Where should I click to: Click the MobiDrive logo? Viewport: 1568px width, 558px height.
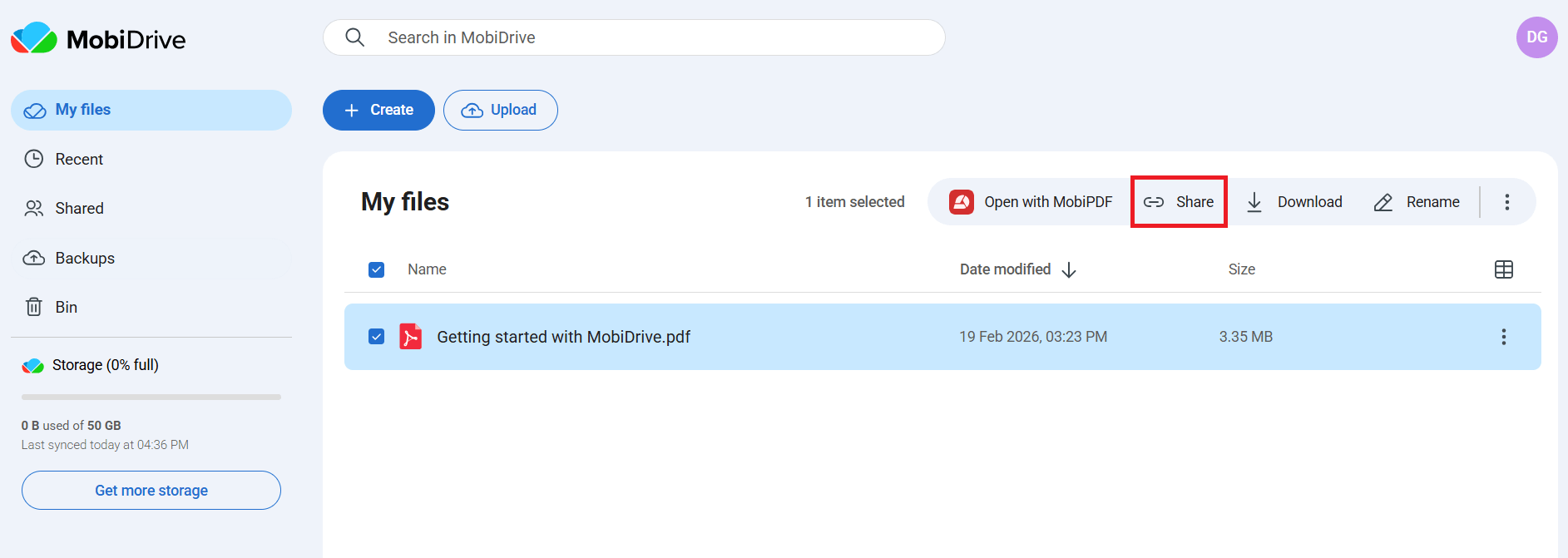click(98, 38)
